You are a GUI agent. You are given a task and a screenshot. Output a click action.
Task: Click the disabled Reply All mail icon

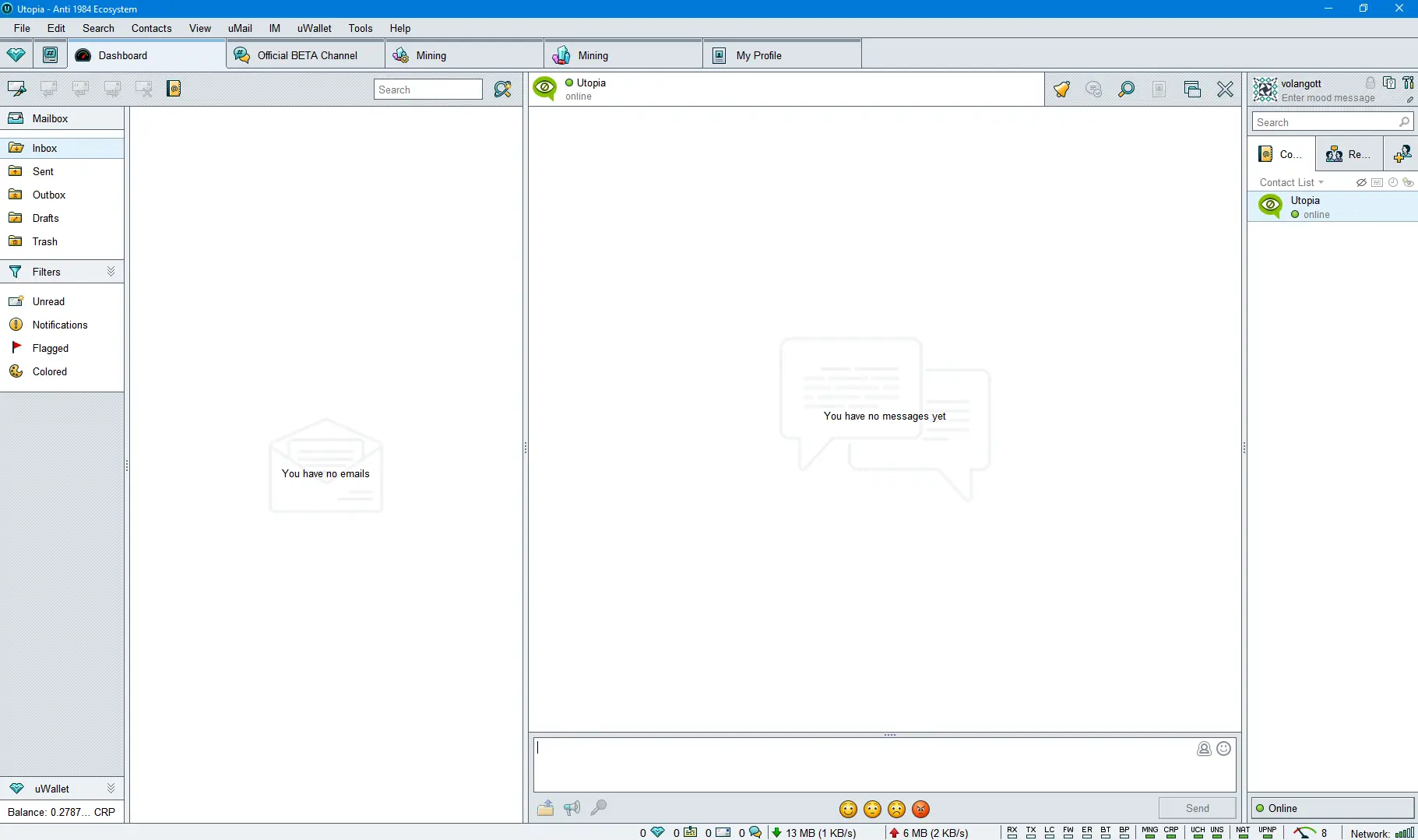coord(80,89)
